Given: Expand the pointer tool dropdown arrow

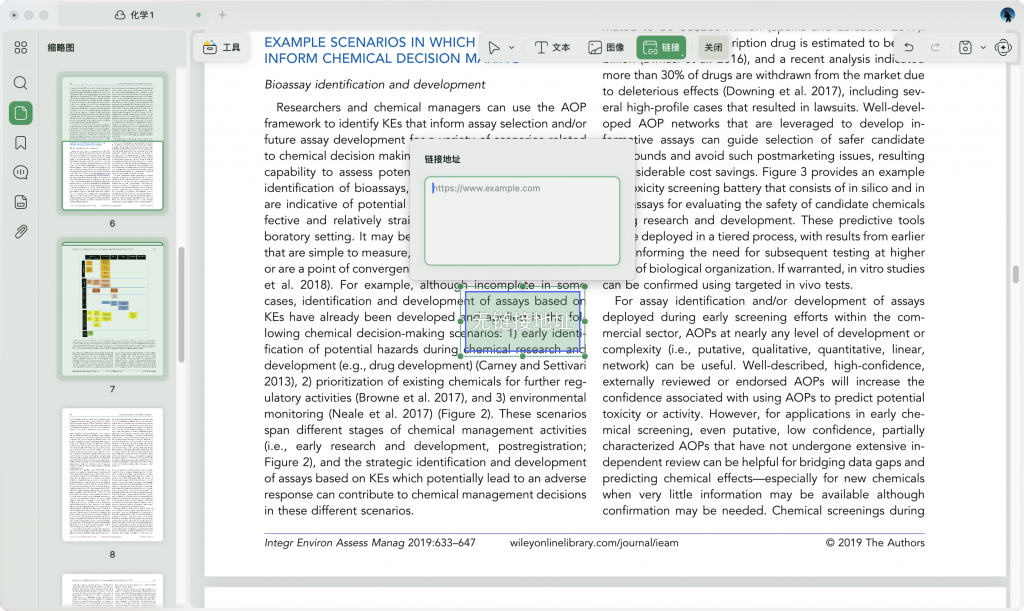Looking at the screenshot, I should 511,48.
